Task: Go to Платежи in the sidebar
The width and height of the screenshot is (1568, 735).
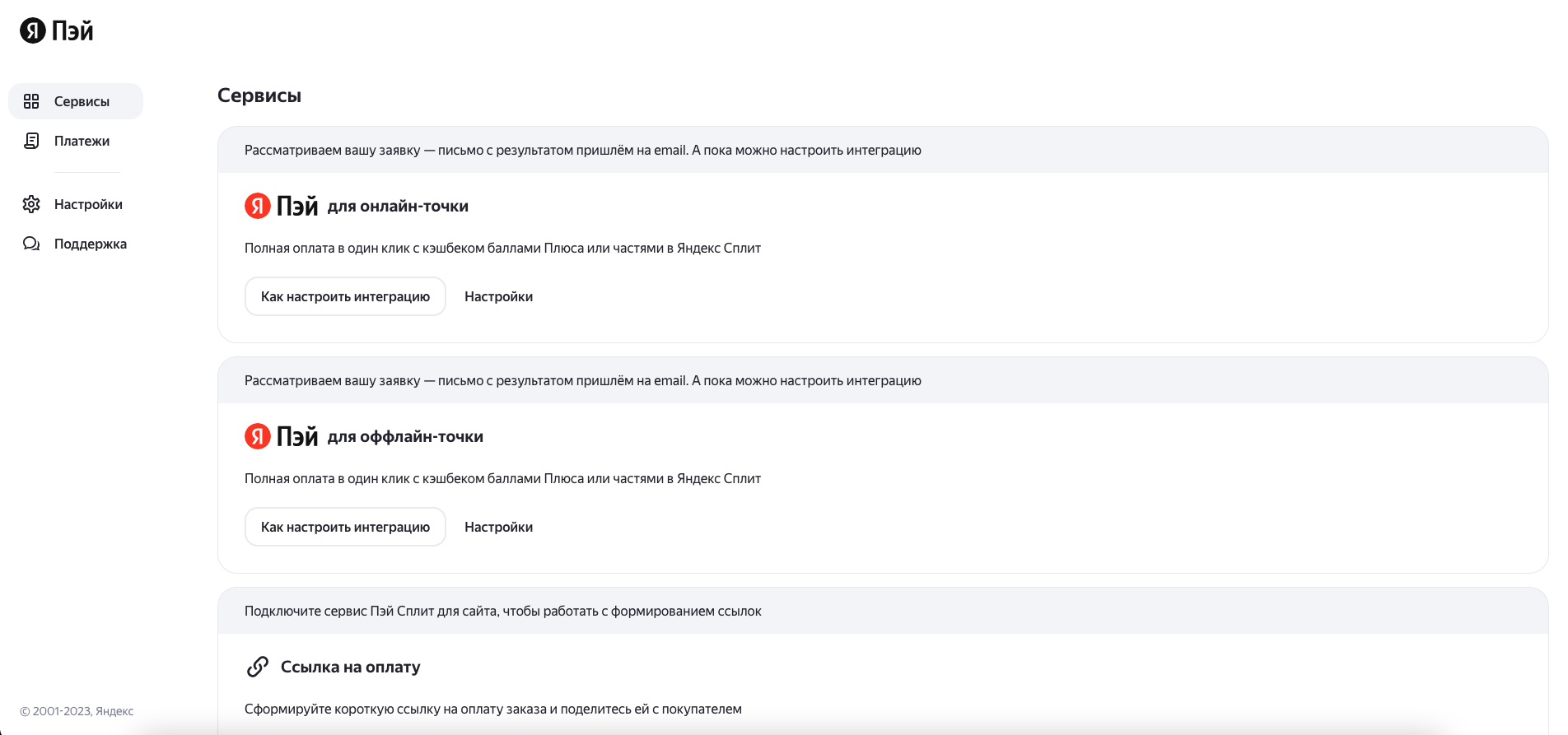Action: point(82,141)
